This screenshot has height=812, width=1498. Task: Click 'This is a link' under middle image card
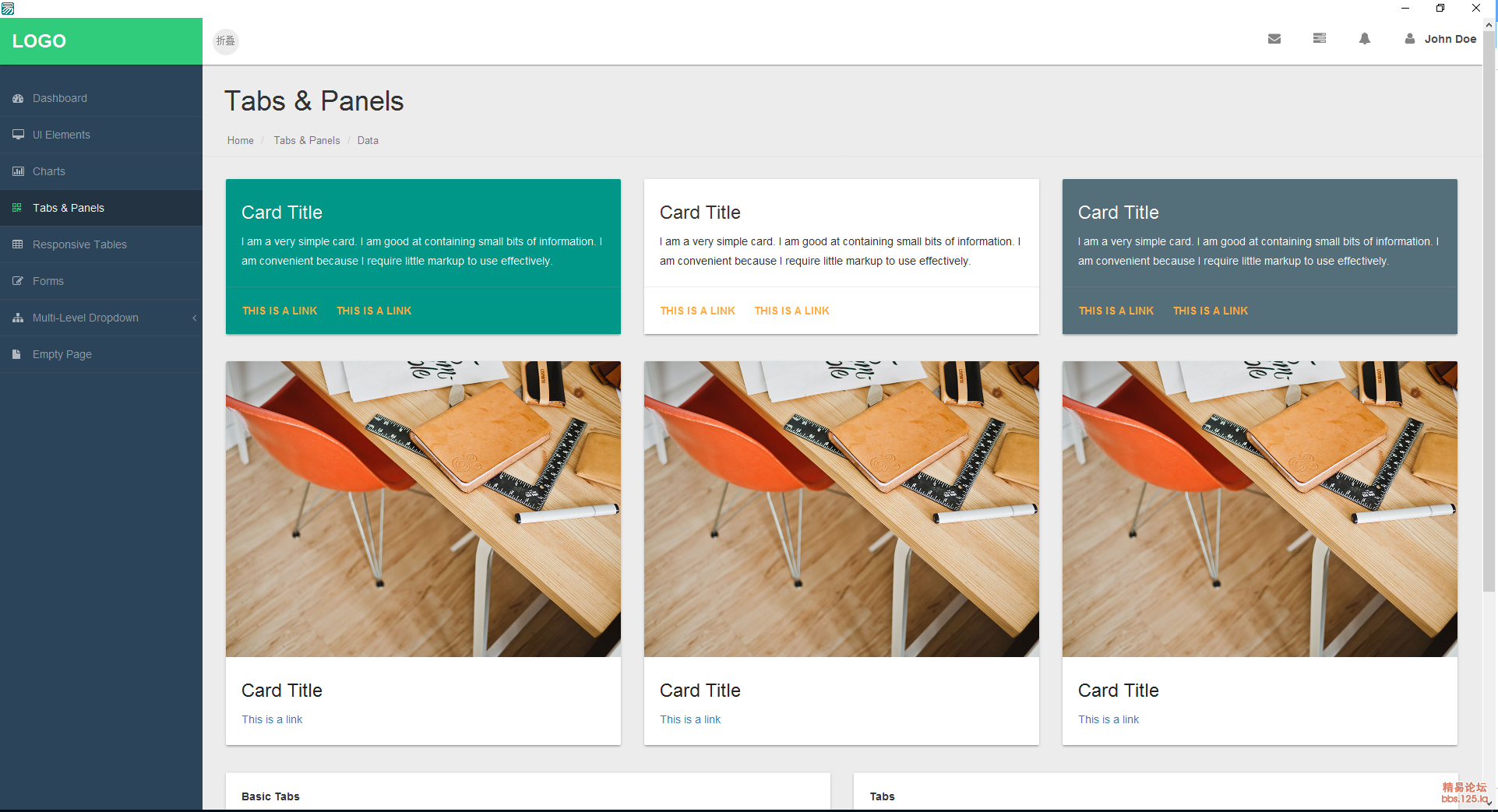[x=690, y=719]
